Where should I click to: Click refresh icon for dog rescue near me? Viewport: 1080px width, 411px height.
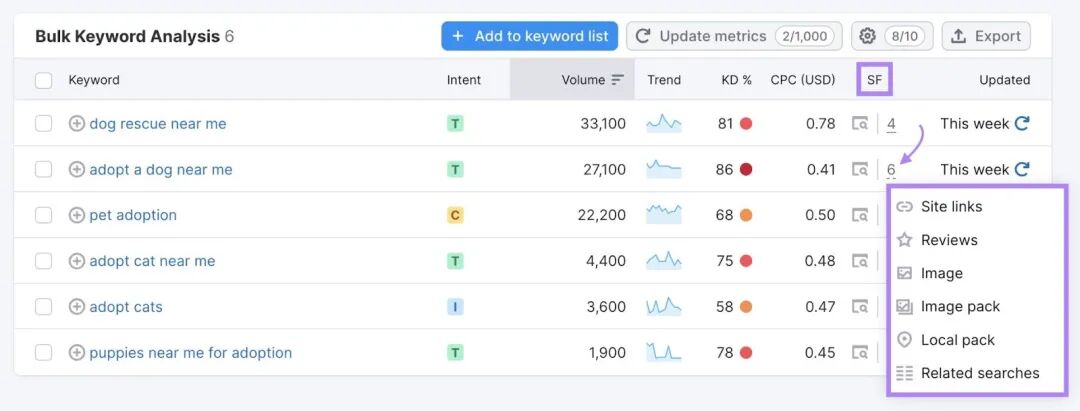pos(1023,124)
